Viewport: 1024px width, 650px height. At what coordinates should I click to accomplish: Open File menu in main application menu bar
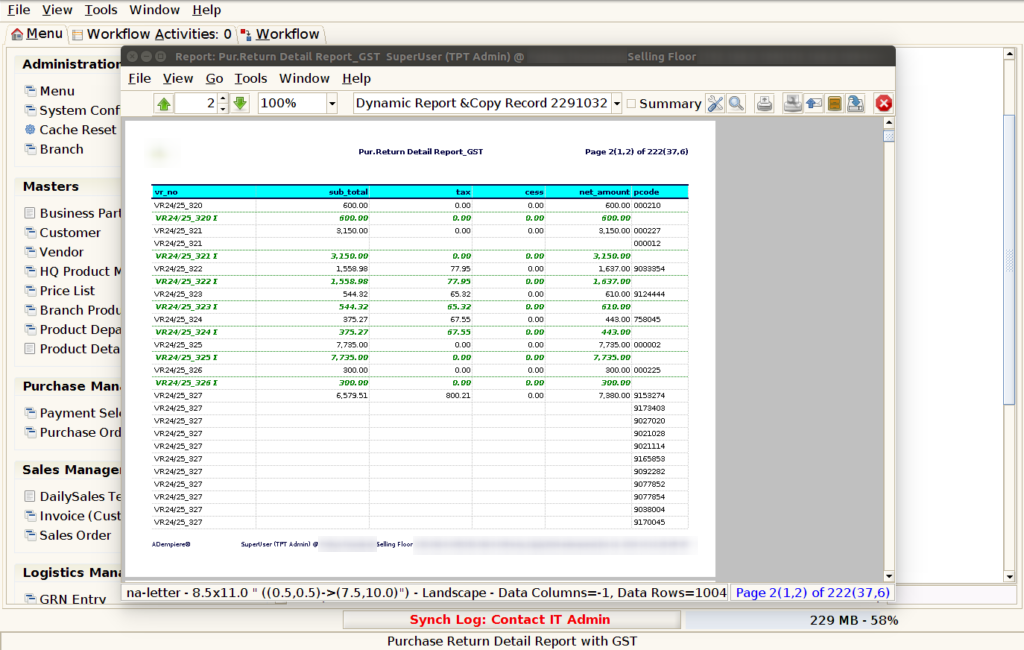19,10
